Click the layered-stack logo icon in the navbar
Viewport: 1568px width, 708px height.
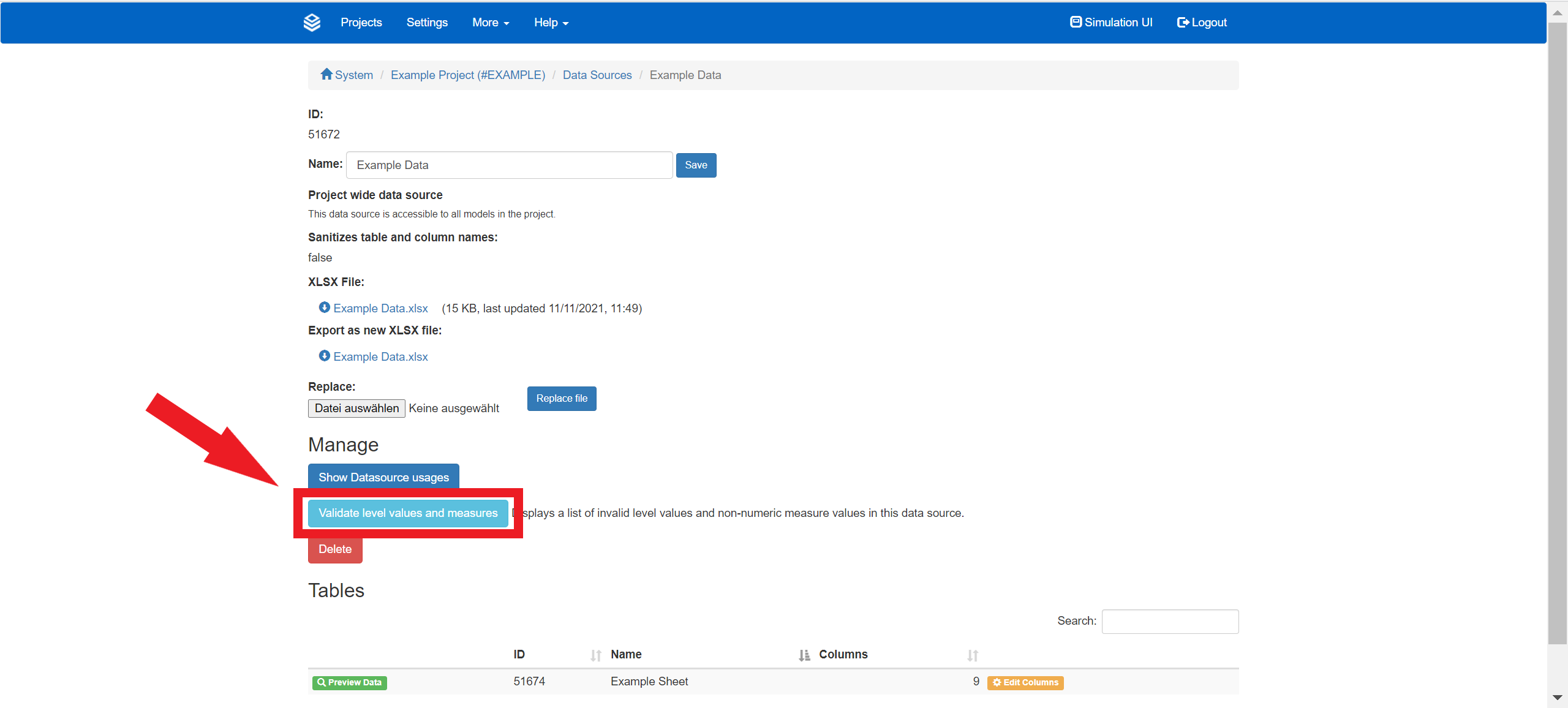[x=312, y=23]
